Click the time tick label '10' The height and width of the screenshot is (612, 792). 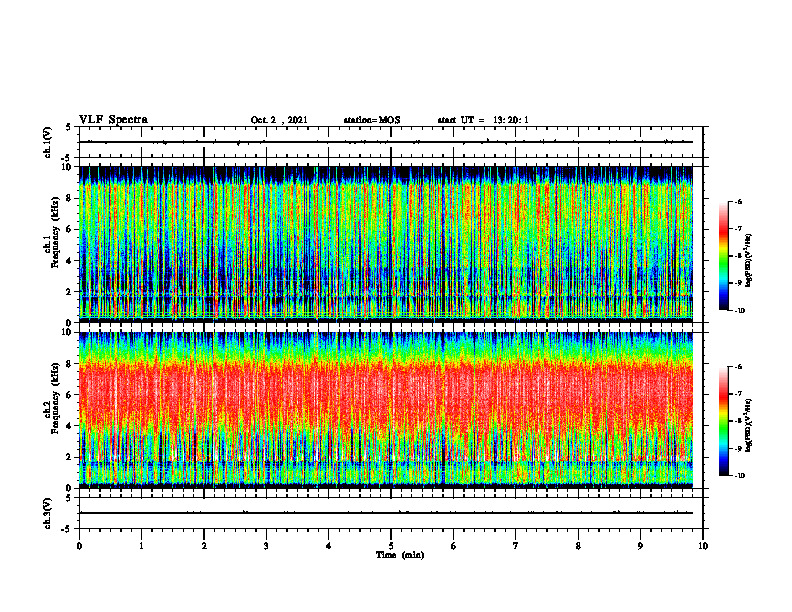(x=703, y=546)
